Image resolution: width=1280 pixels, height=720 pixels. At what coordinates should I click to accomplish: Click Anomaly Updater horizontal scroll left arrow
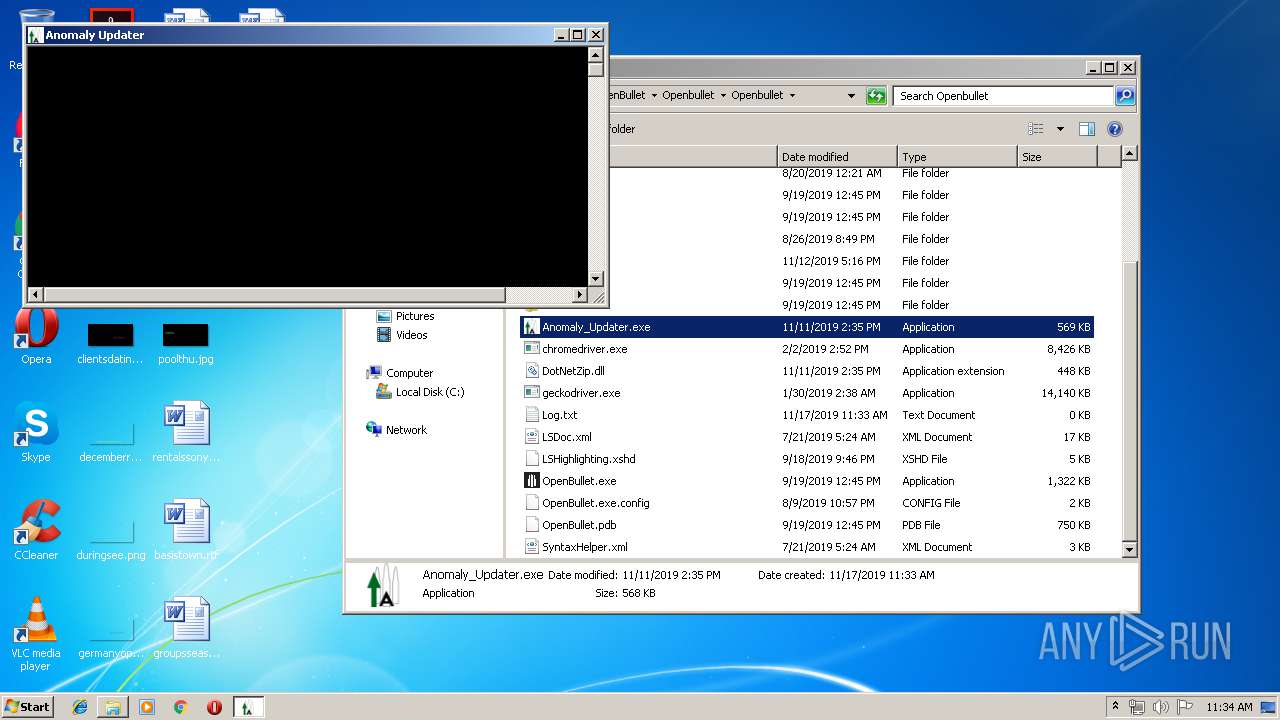coord(35,295)
